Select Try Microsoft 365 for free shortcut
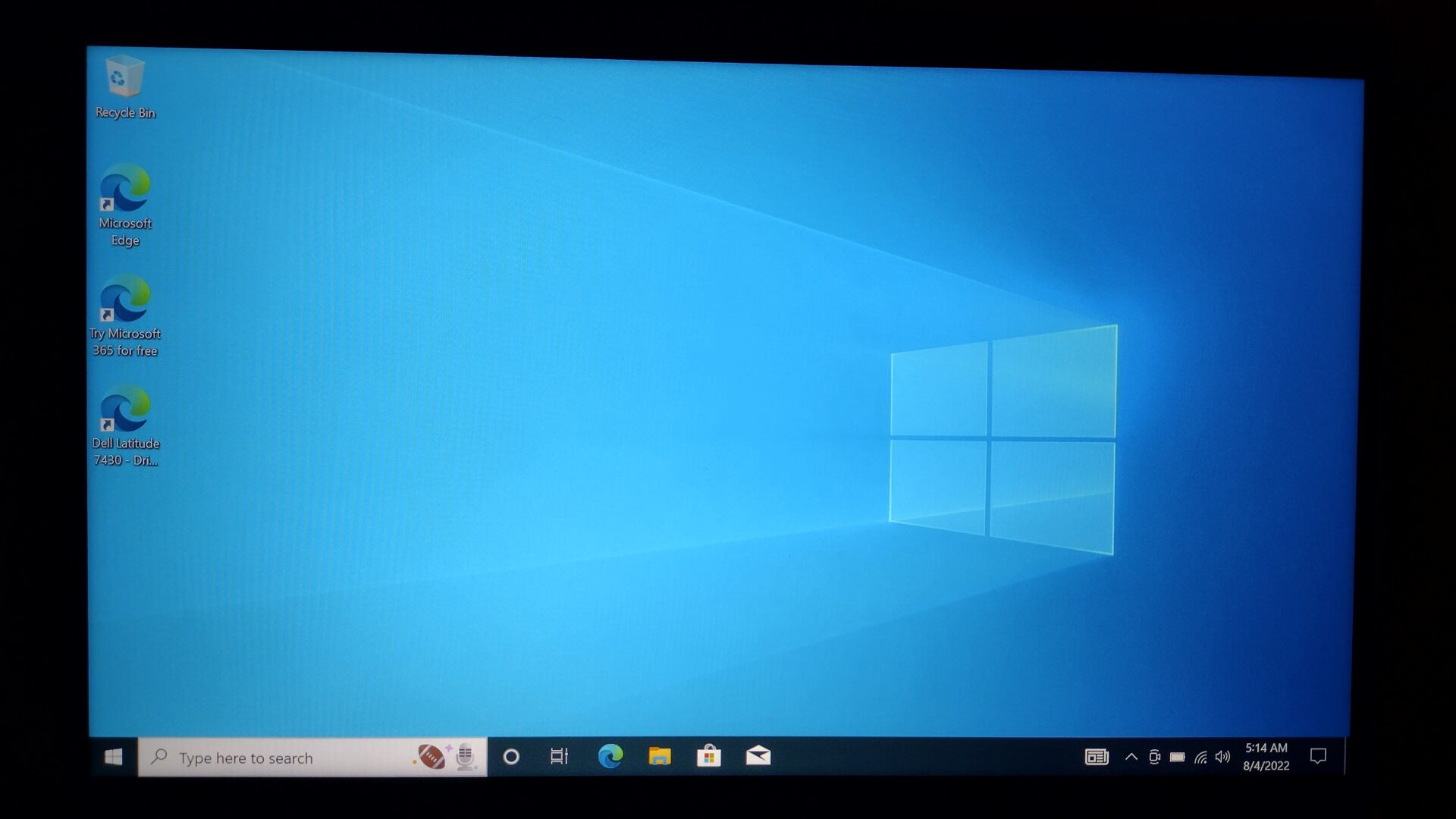The height and width of the screenshot is (819, 1456). pos(125,315)
